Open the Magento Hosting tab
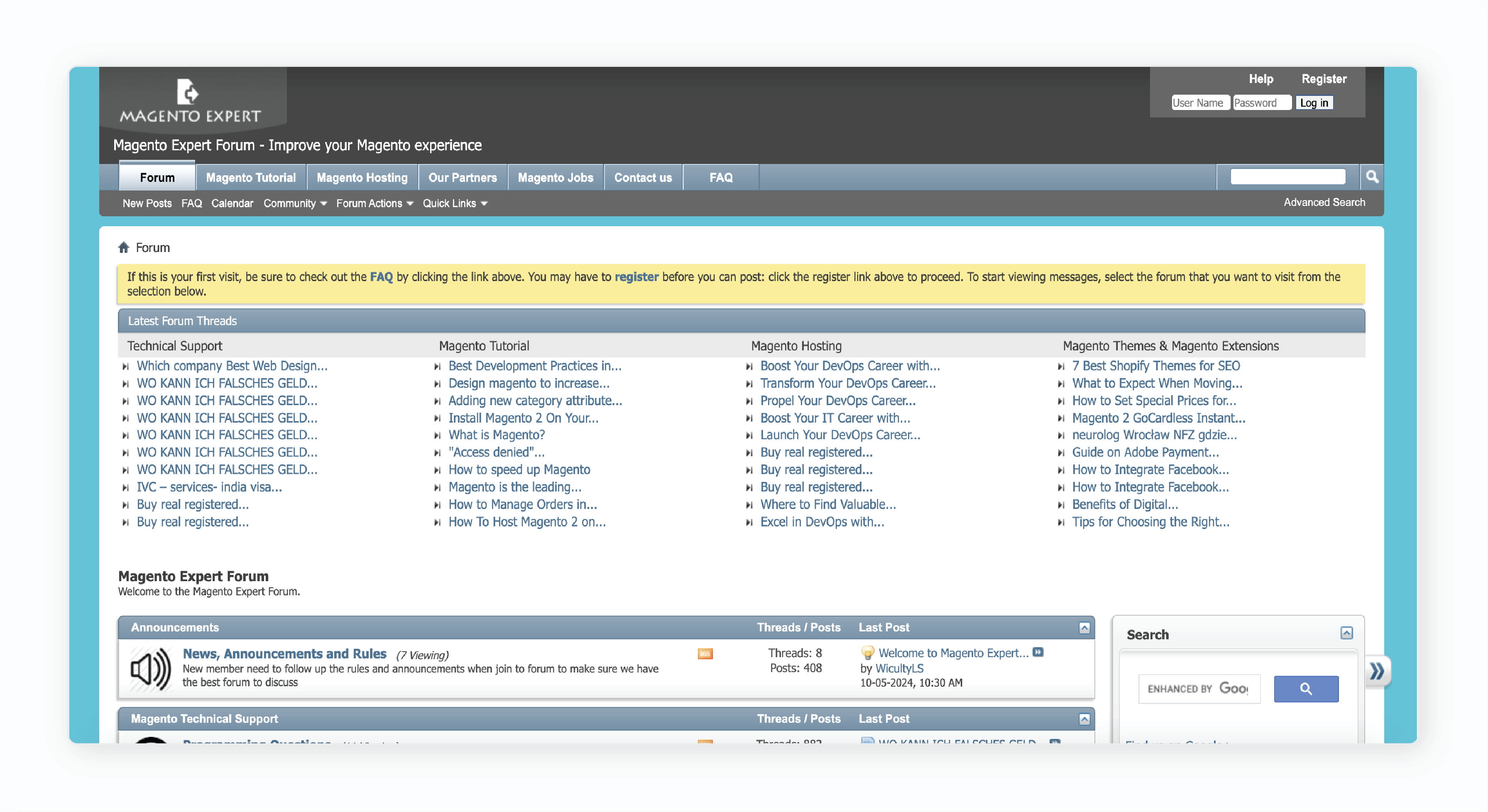Screen dimensions: 1488x812 pos(362,177)
